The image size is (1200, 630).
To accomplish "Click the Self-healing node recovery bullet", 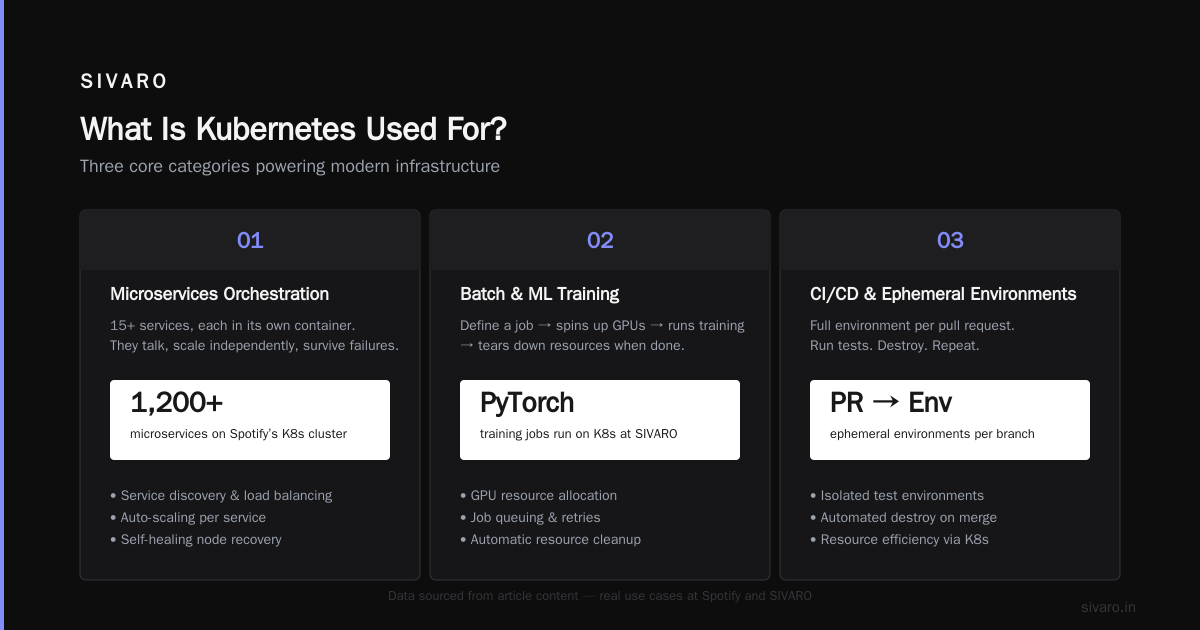I will pyautogui.click(x=196, y=540).
